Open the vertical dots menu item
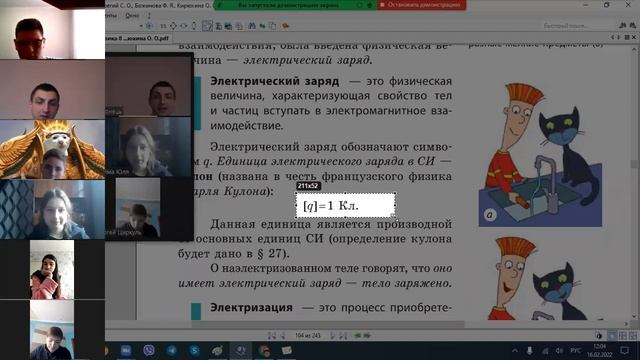Image resolution: width=640 pixels, height=360 pixels. pos(149,16)
